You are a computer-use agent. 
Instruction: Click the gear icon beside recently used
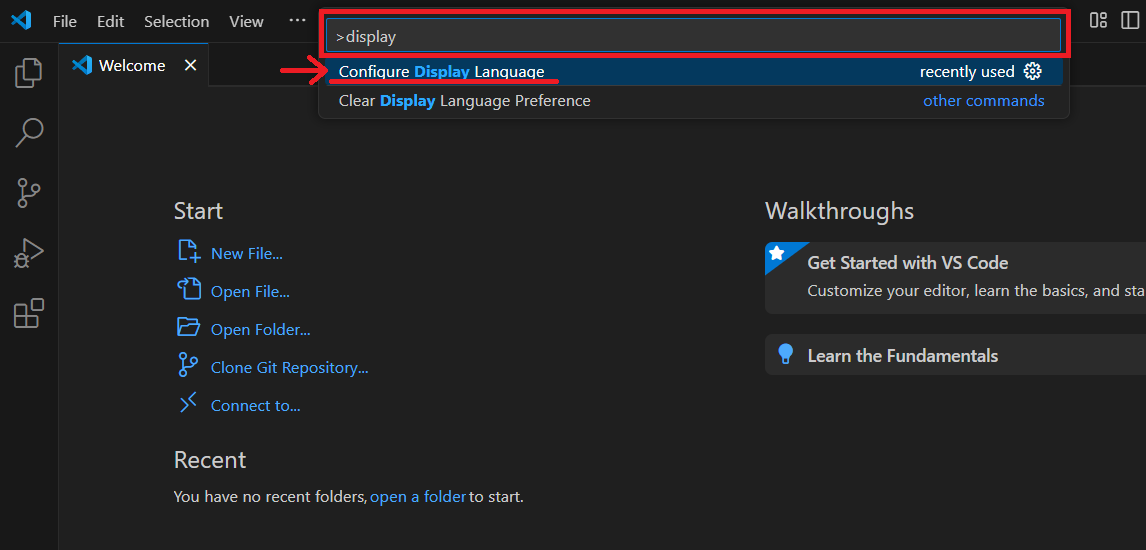tap(1032, 72)
